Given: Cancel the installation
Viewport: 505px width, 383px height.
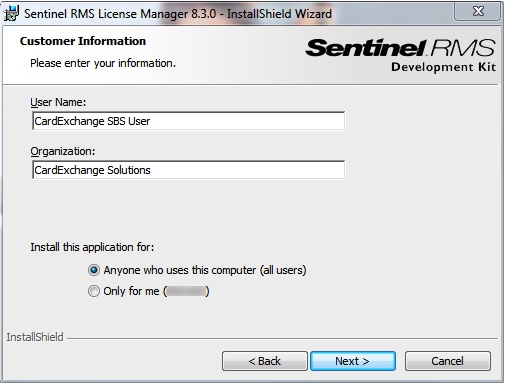Looking at the screenshot, I should pyautogui.click(x=447, y=361).
